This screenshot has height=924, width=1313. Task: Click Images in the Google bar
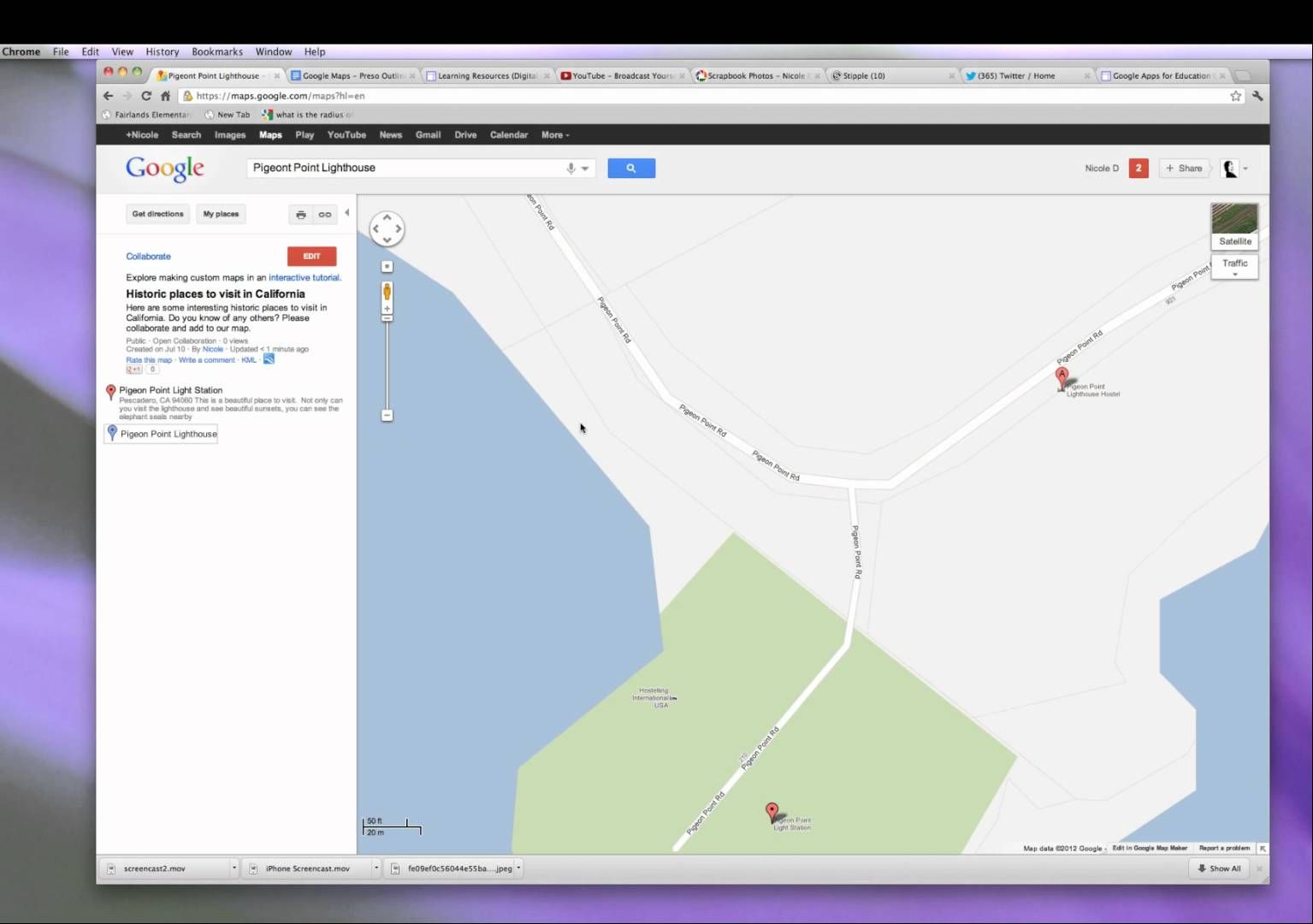click(229, 135)
